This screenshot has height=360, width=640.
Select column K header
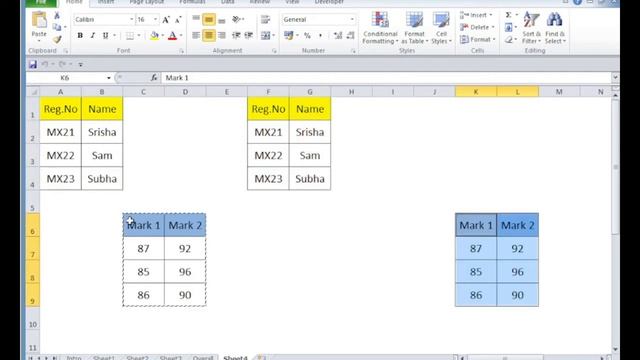coord(476,92)
